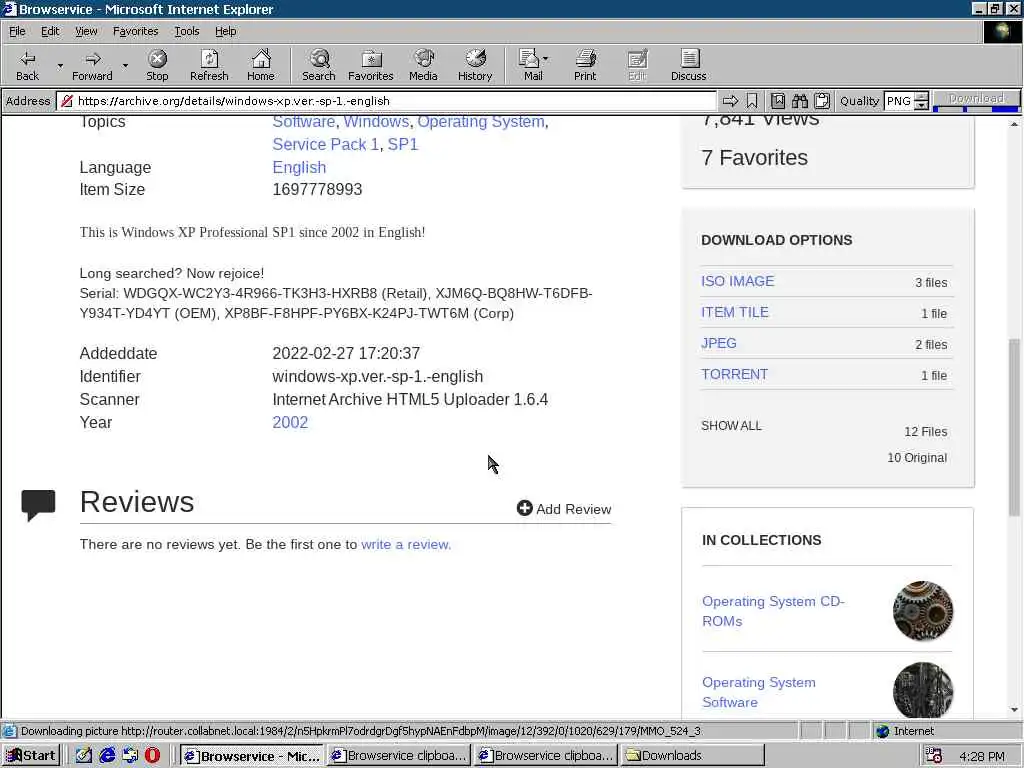Click the Discuss toolbar button

pos(688,65)
